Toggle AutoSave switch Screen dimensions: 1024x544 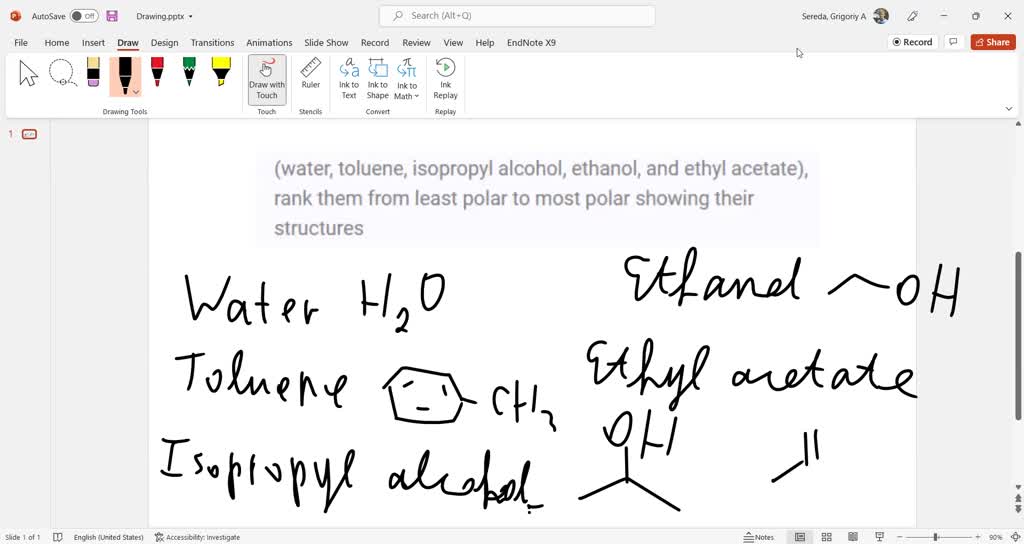[x=84, y=16]
